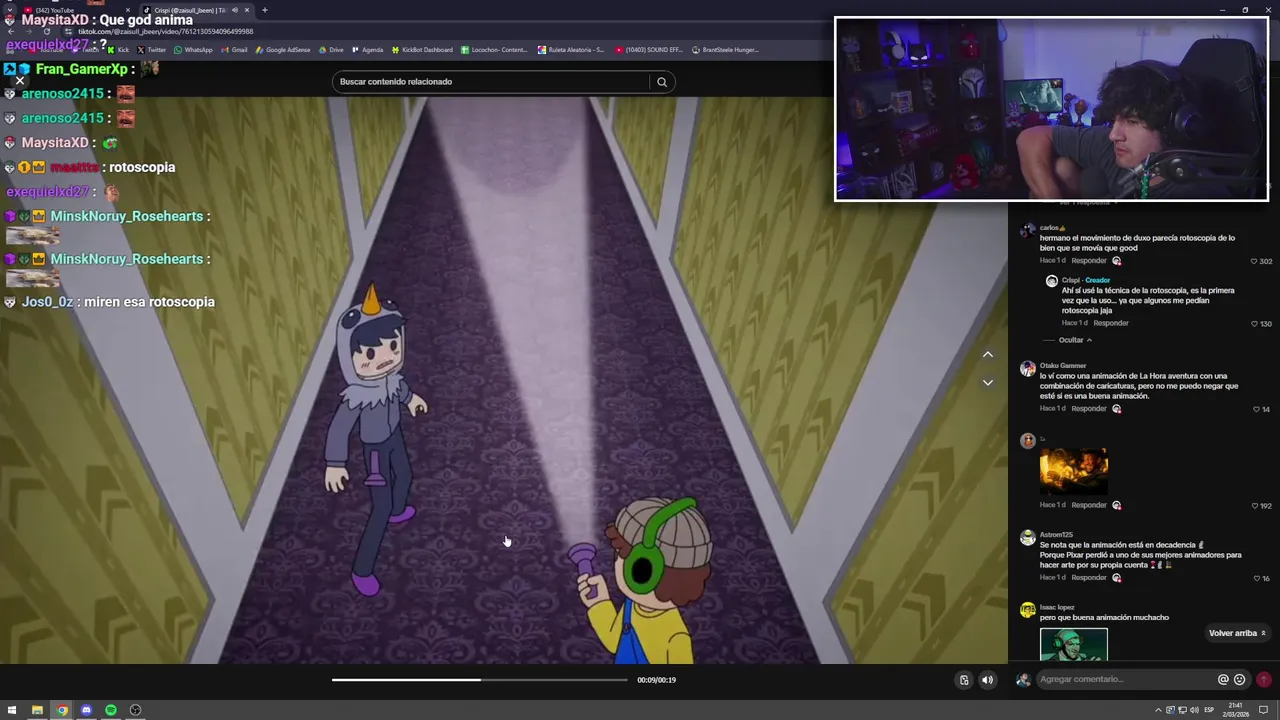Like Otaku Gammer's comment with 14 likes

click(1256, 409)
